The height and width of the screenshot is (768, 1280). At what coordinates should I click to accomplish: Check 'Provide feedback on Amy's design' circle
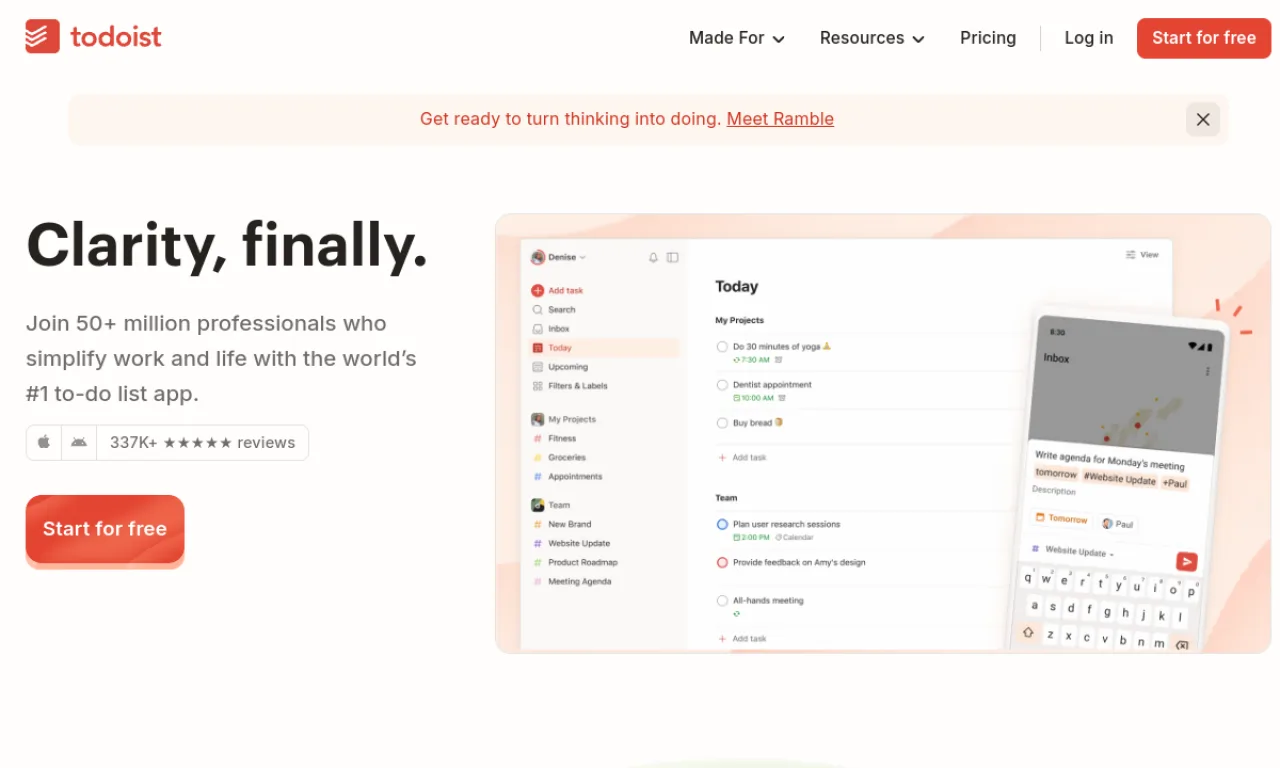[722, 563]
